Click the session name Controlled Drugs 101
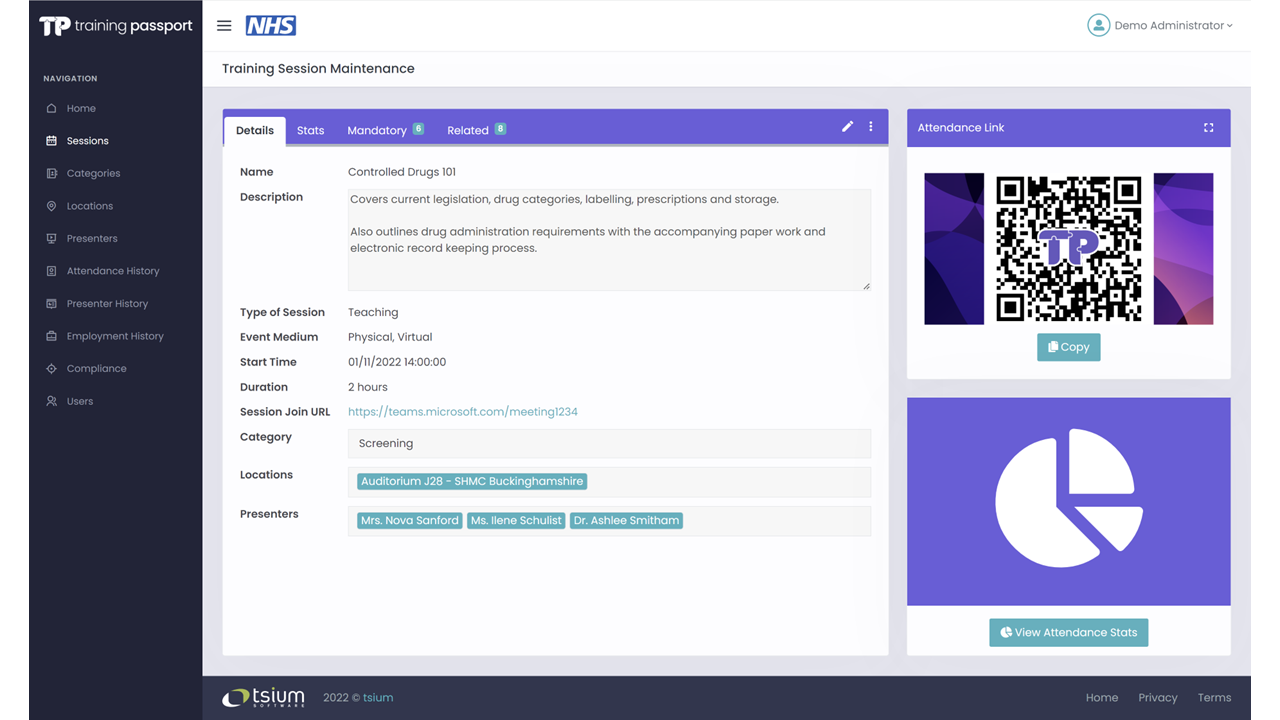1280x720 pixels. coord(402,172)
